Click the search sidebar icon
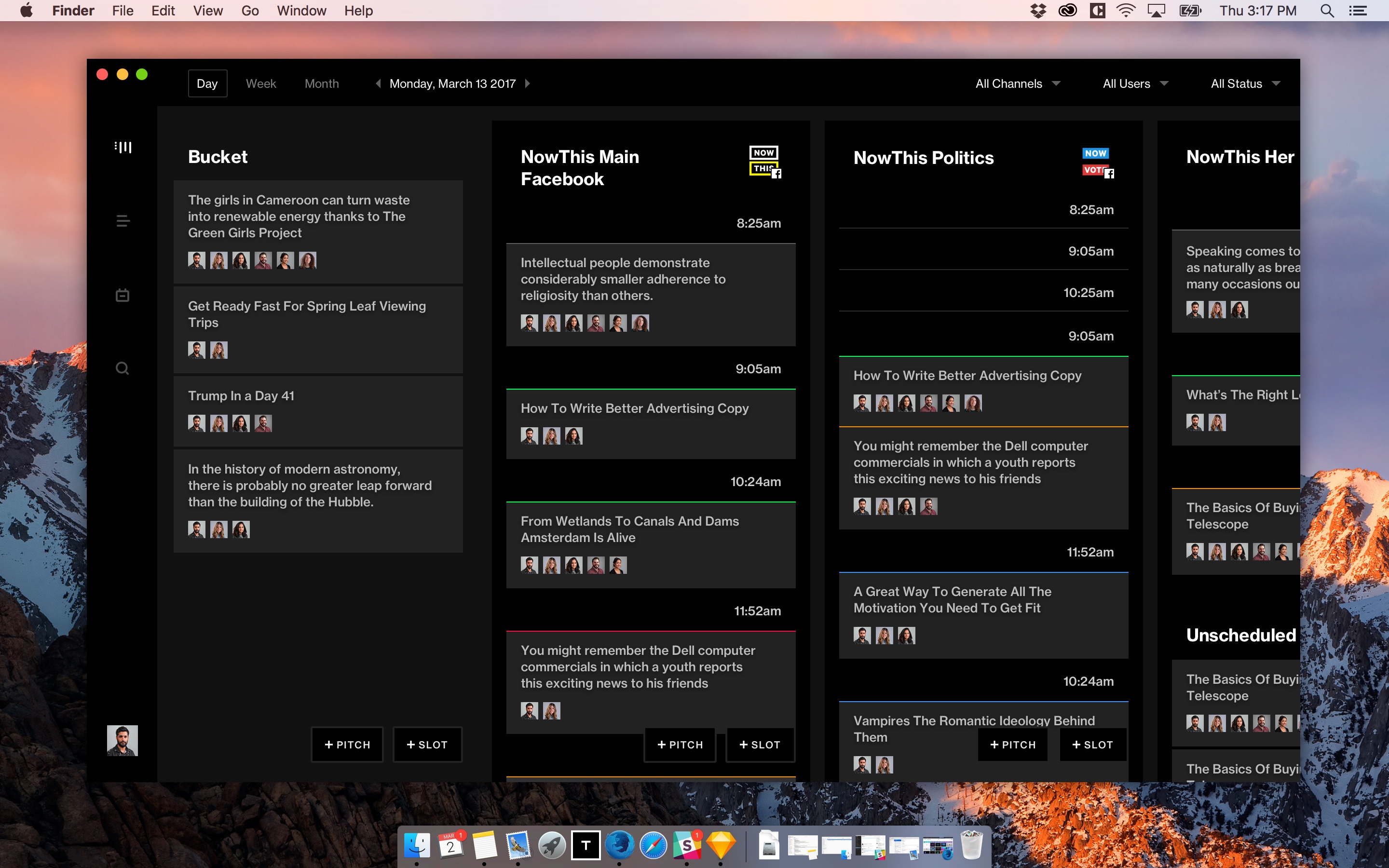1389x868 pixels. click(122, 368)
